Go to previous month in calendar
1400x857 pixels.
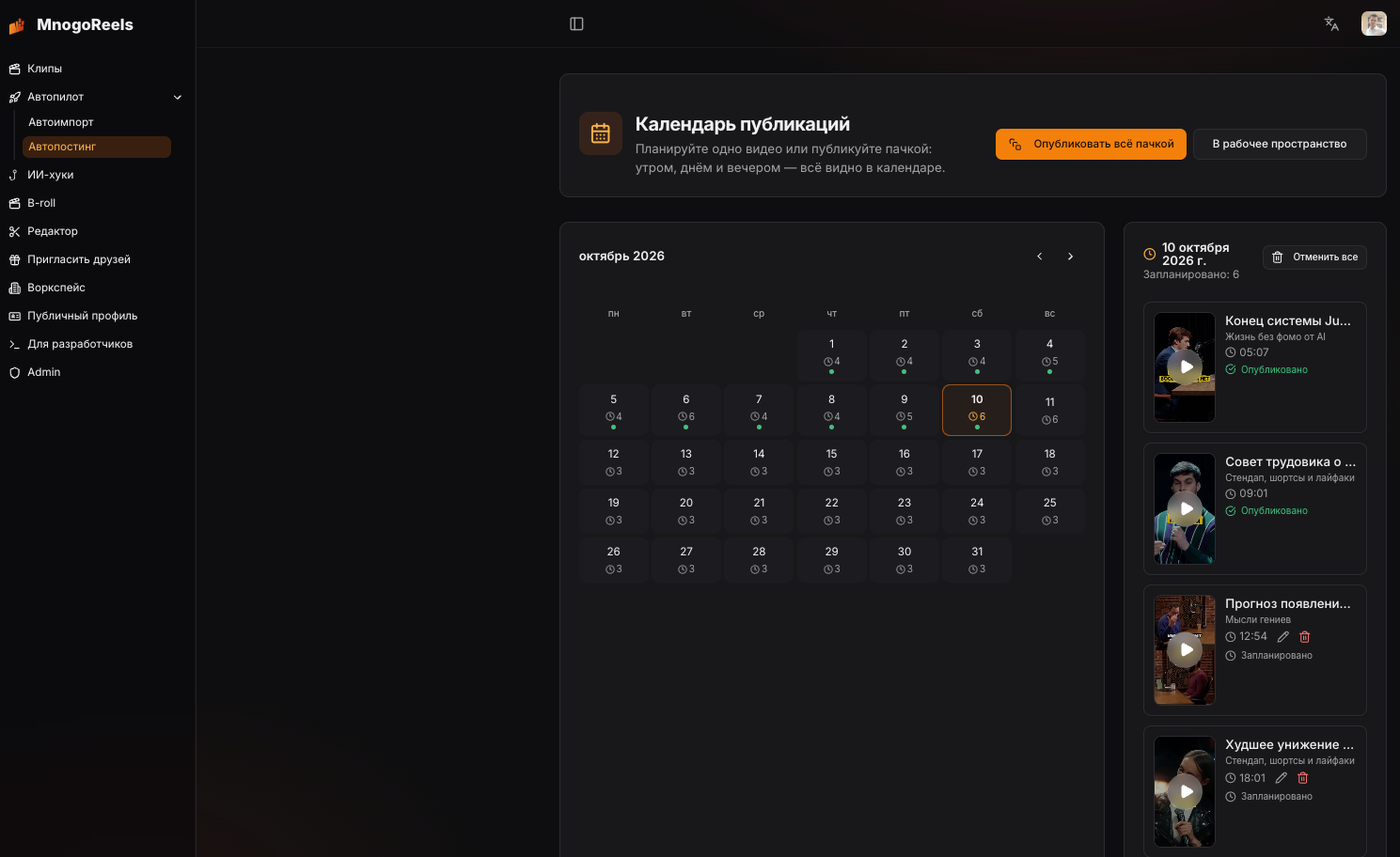tap(1039, 257)
